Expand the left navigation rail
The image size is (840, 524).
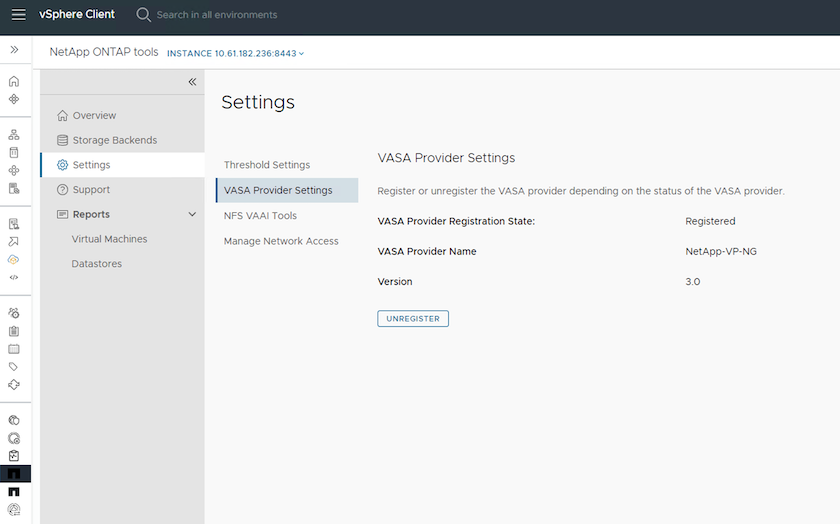(14, 49)
